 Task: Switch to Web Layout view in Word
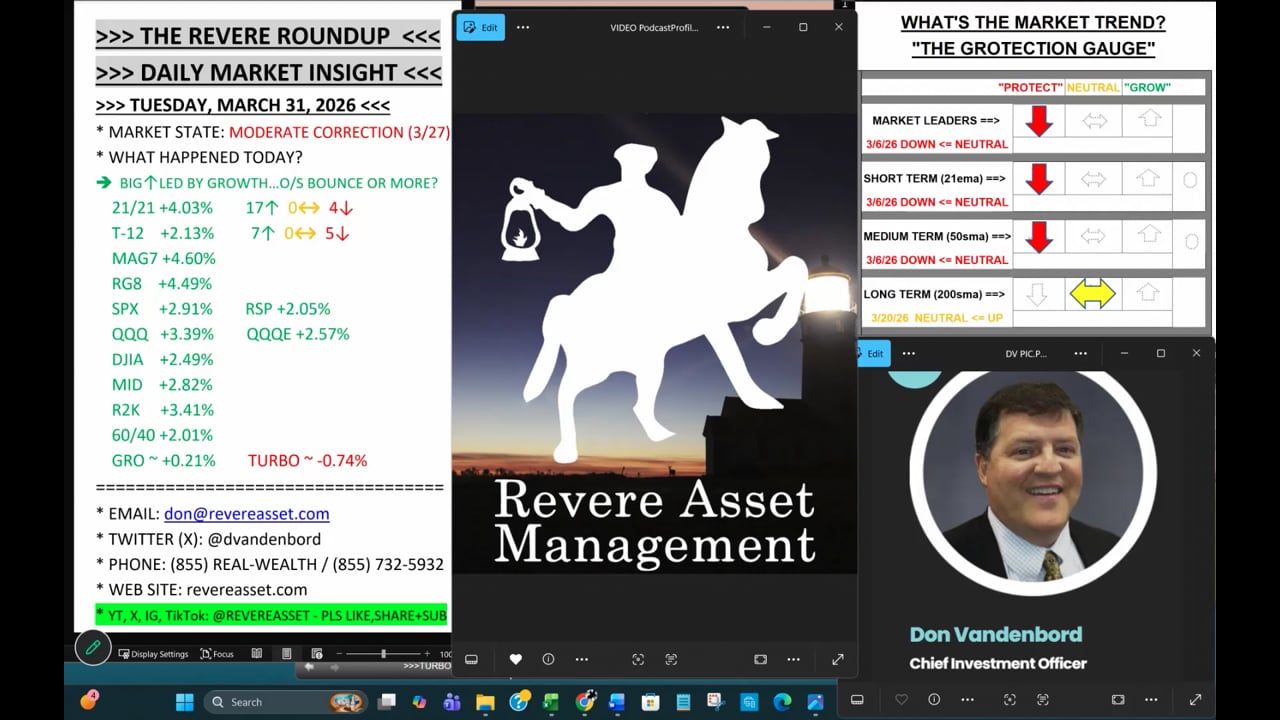pyautogui.click(x=316, y=654)
